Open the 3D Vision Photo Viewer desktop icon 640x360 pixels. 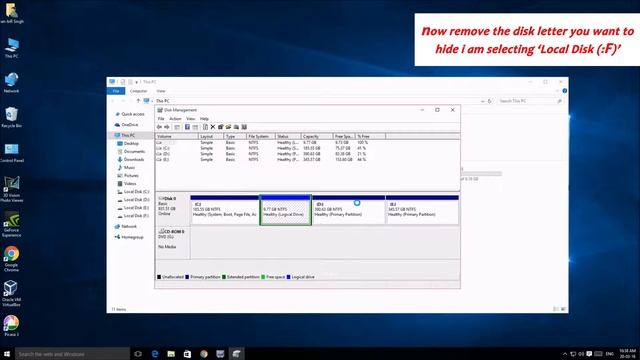coord(11,189)
